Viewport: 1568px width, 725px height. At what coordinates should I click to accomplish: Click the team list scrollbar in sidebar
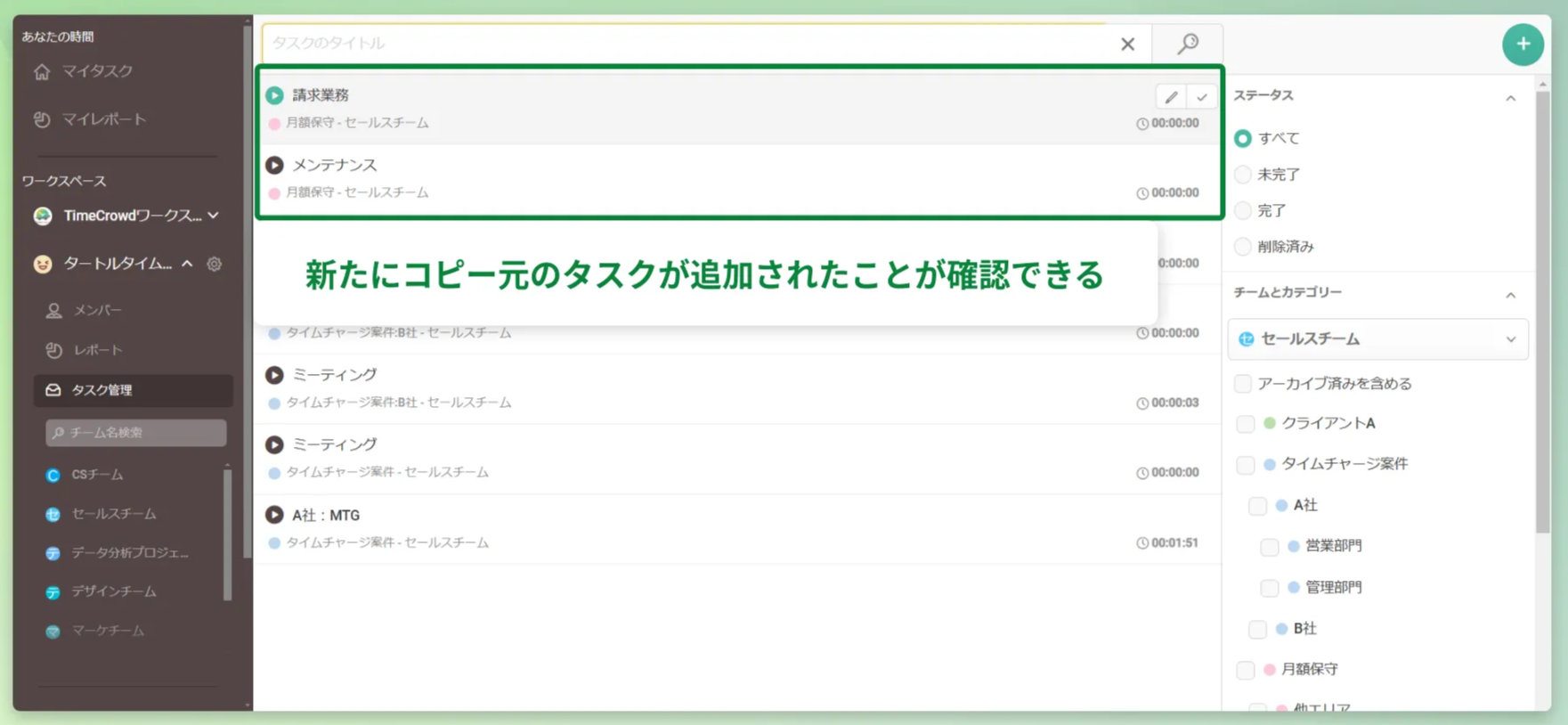[x=227, y=534]
